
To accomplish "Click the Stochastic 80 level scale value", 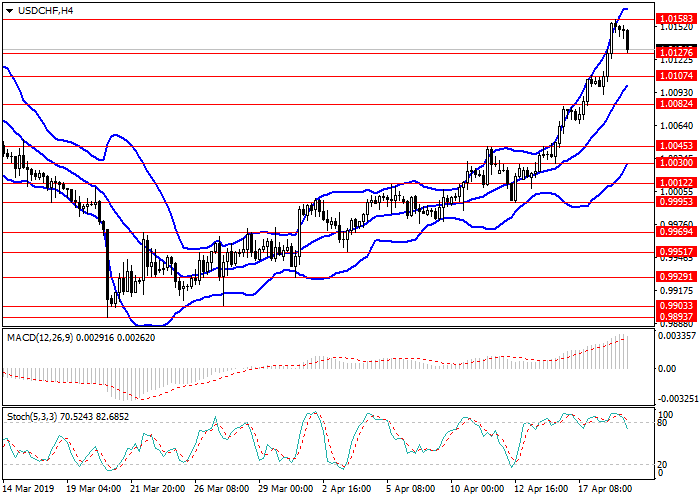I will pos(662,394).
